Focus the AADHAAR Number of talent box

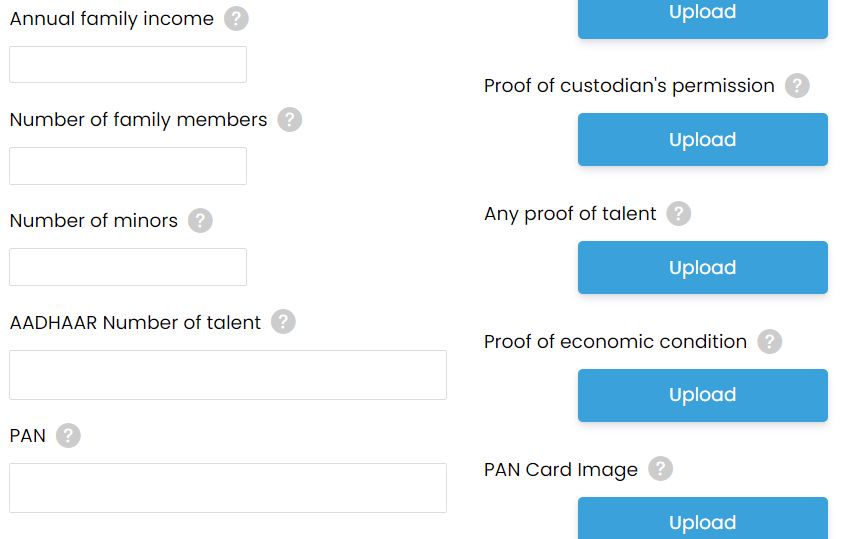(228, 375)
